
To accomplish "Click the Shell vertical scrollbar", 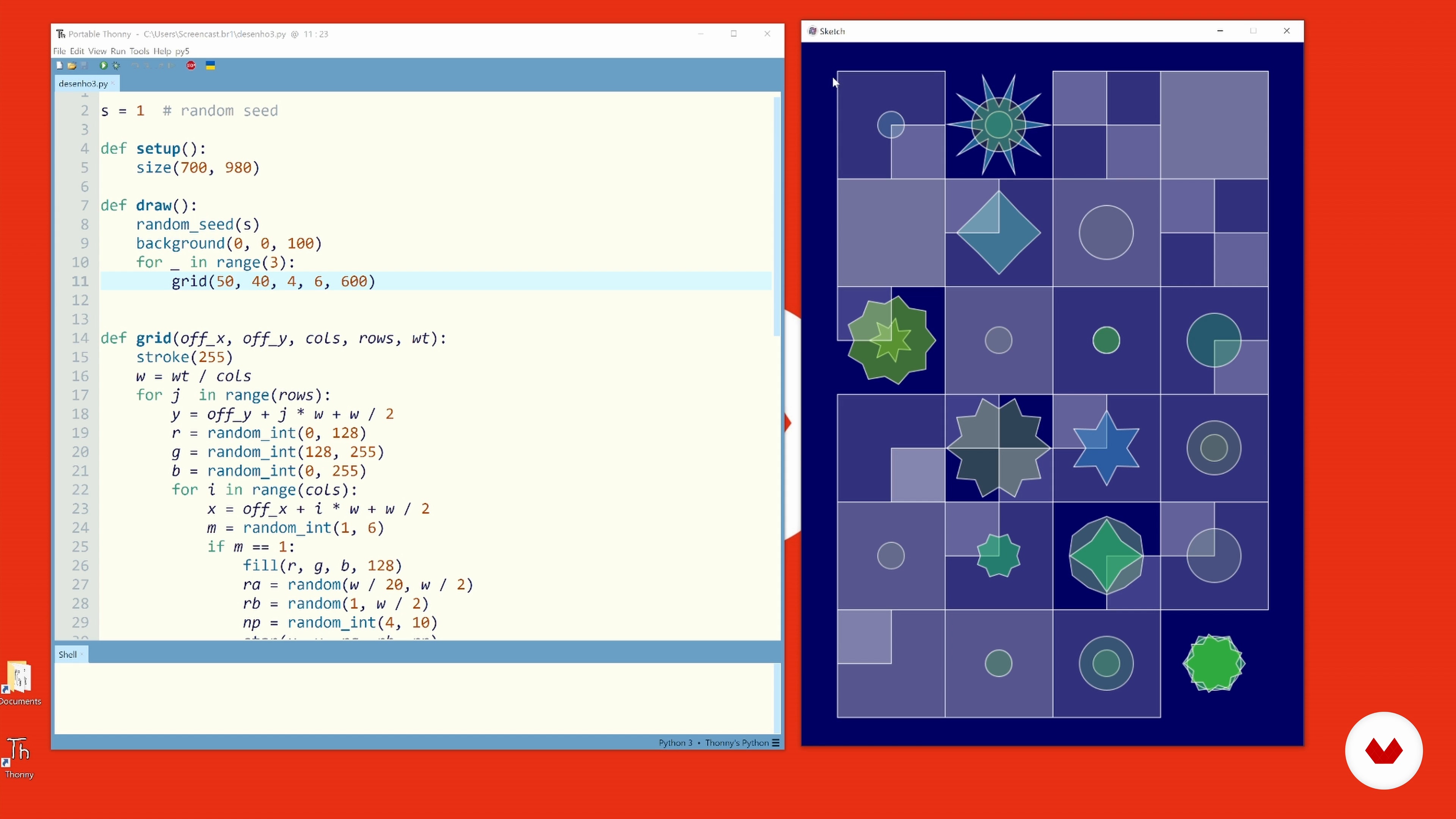I will point(777,698).
